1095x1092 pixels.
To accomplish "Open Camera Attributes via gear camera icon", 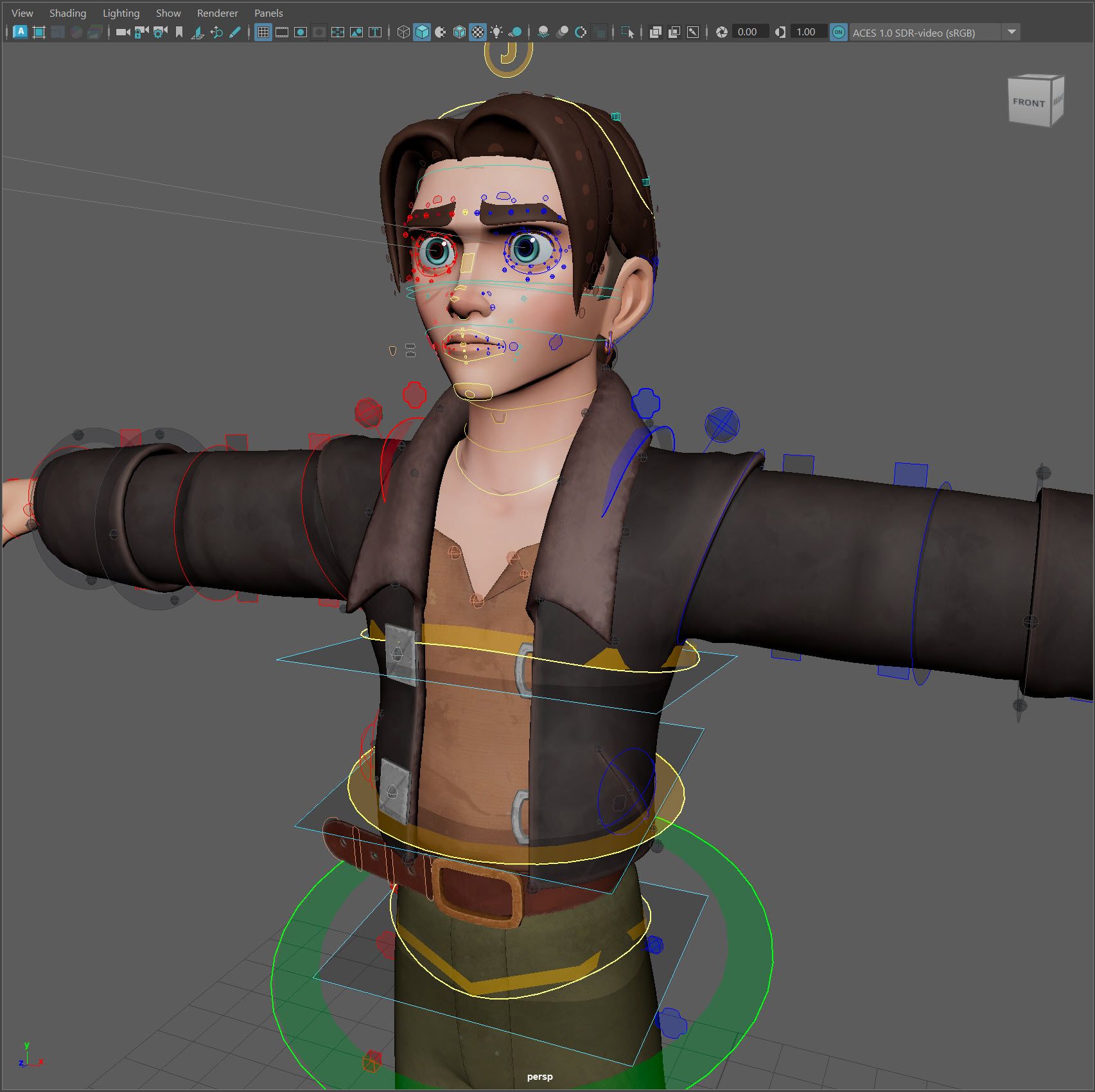I will [x=161, y=31].
